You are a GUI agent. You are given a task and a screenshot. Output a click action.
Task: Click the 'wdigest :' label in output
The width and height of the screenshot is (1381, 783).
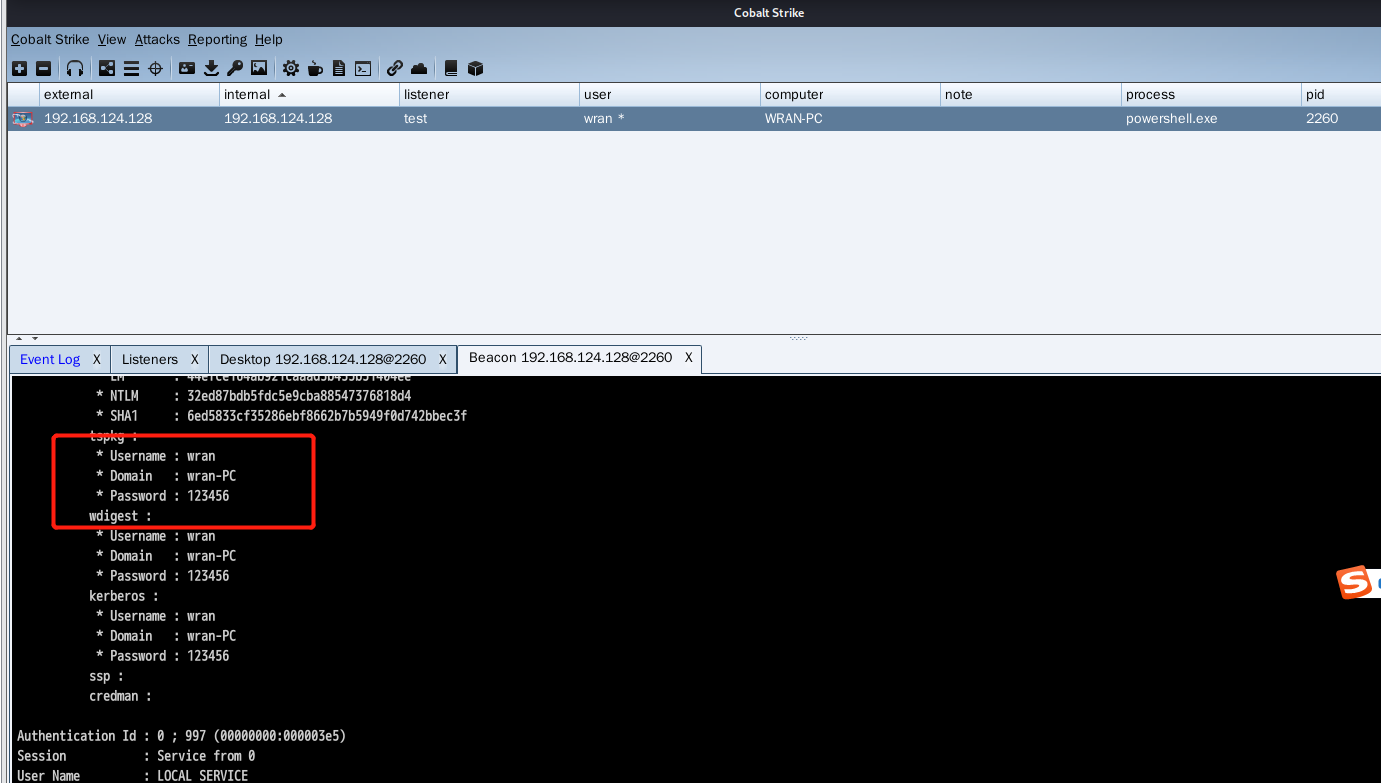(x=120, y=516)
